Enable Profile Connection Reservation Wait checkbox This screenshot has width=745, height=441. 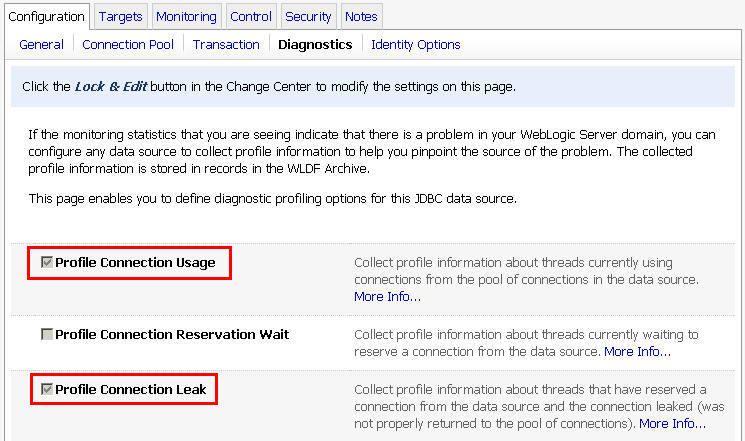tap(47, 334)
